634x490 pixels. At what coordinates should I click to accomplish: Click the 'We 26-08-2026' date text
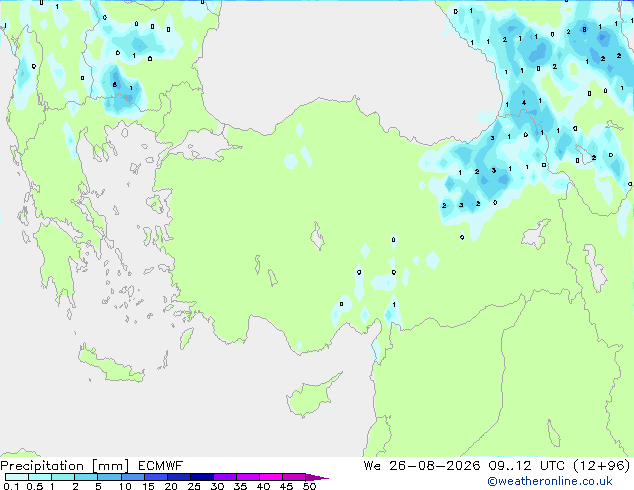click(422, 466)
